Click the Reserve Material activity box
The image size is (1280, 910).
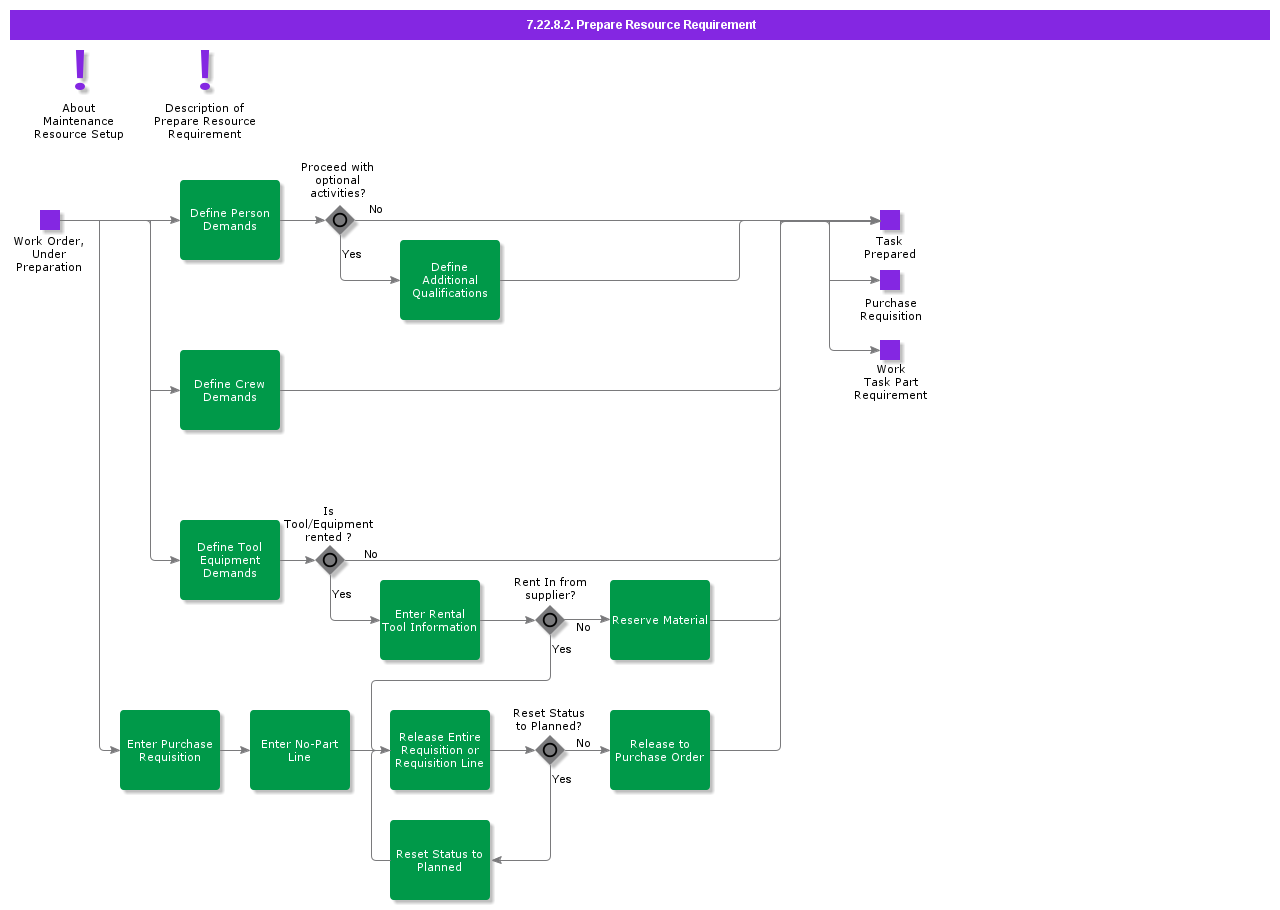(x=660, y=620)
